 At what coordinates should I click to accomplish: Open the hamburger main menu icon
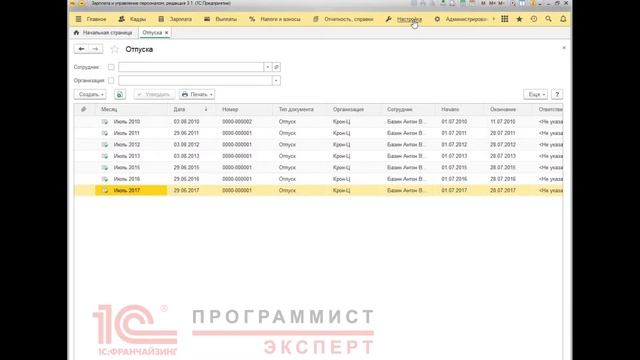78,19
